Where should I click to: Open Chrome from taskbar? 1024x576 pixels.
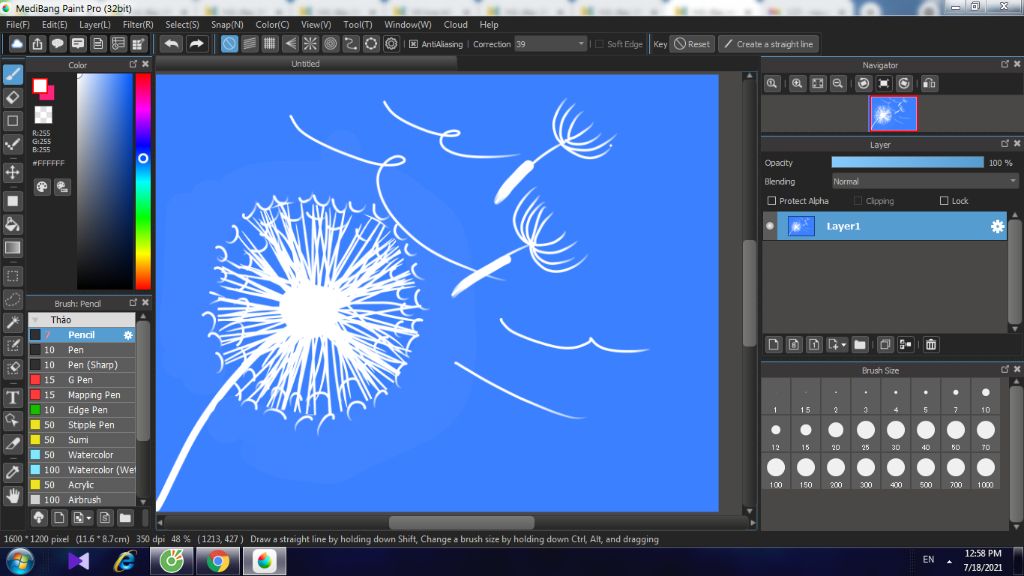click(218, 562)
